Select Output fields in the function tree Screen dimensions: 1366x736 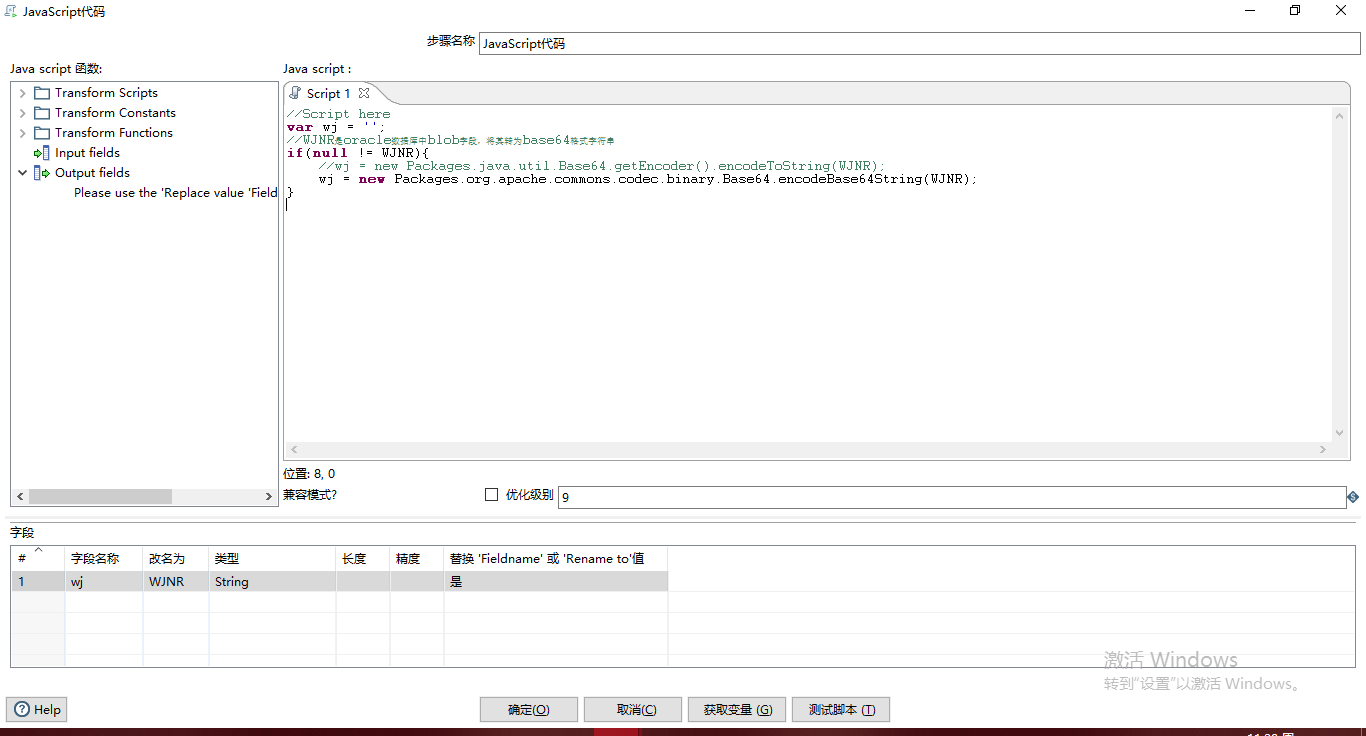click(x=94, y=172)
